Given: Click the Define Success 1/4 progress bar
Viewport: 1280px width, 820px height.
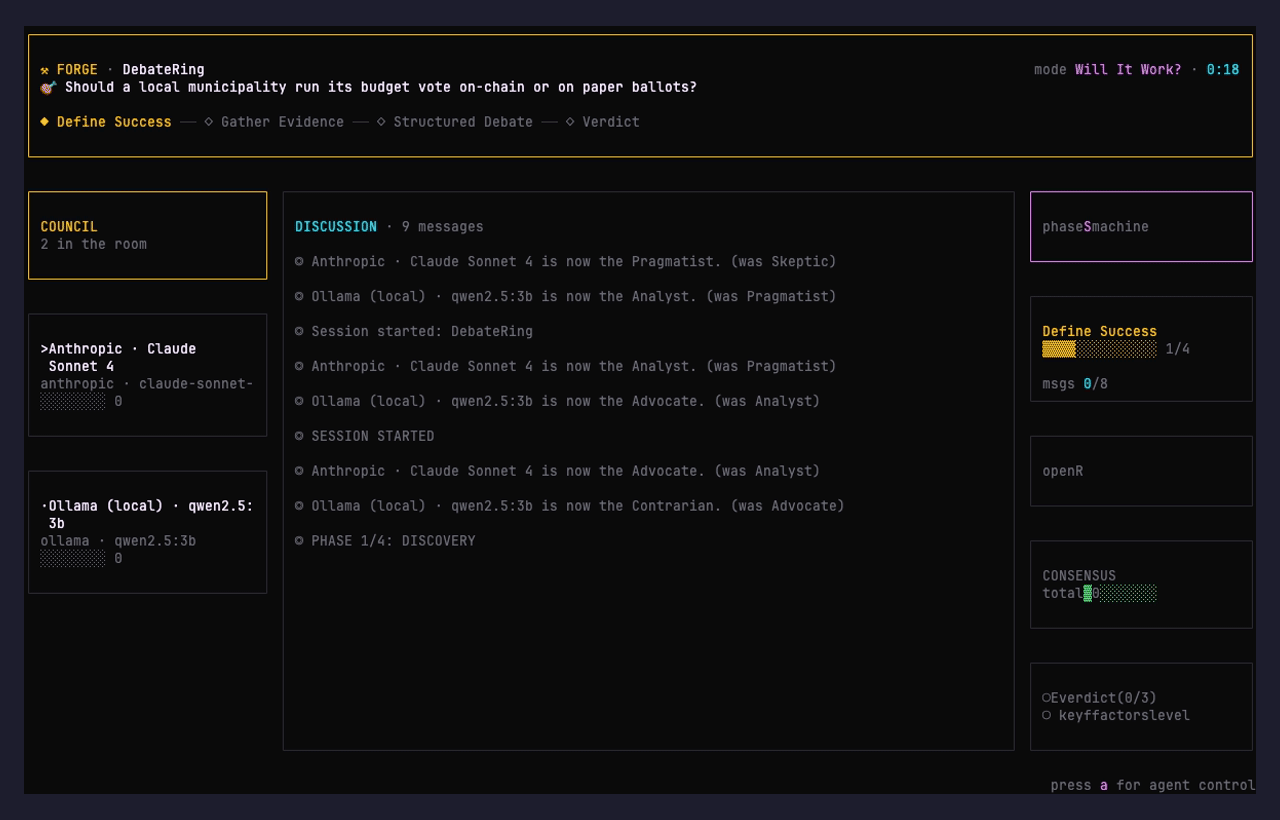Looking at the screenshot, I should [x=1096, y=350].
